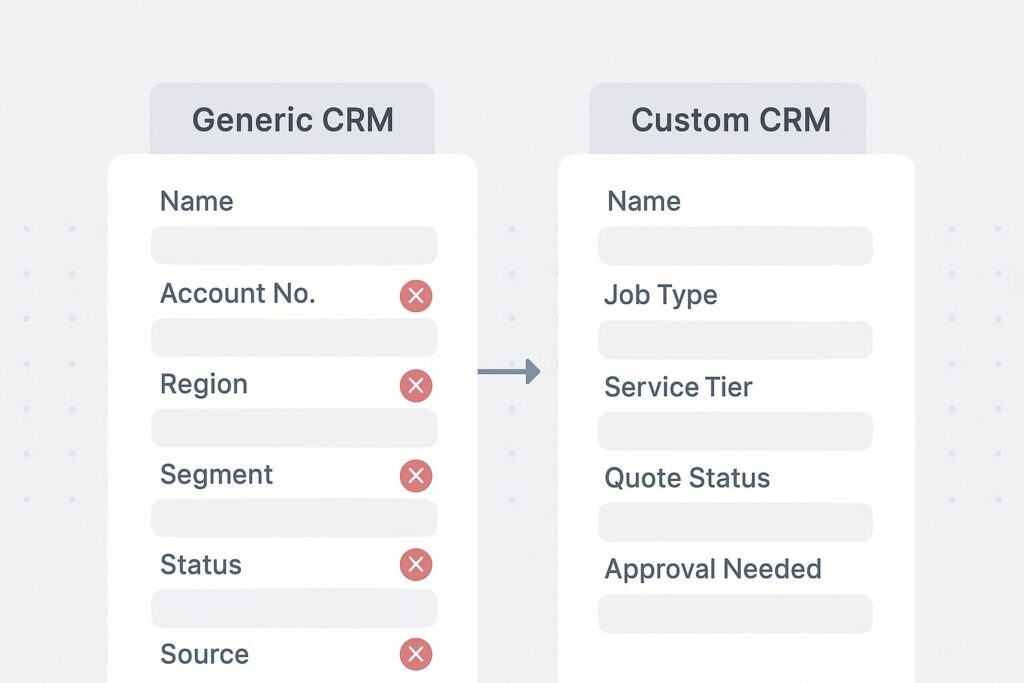Click the input field under Status
Viewport: 1024px width, 683px height.
pyautogui.click(x=293, y=607)
